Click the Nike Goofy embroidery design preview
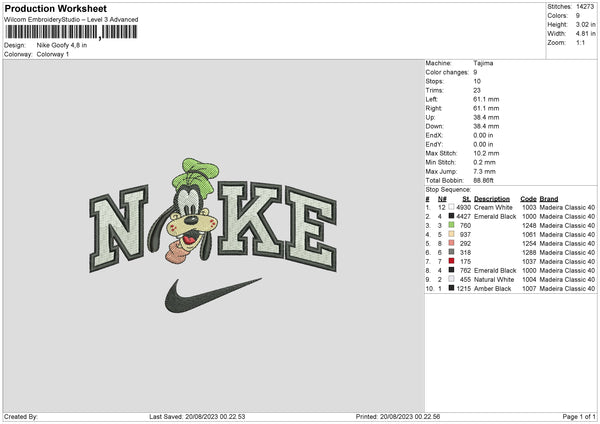The image size is (600, 424). pos(214,235)
